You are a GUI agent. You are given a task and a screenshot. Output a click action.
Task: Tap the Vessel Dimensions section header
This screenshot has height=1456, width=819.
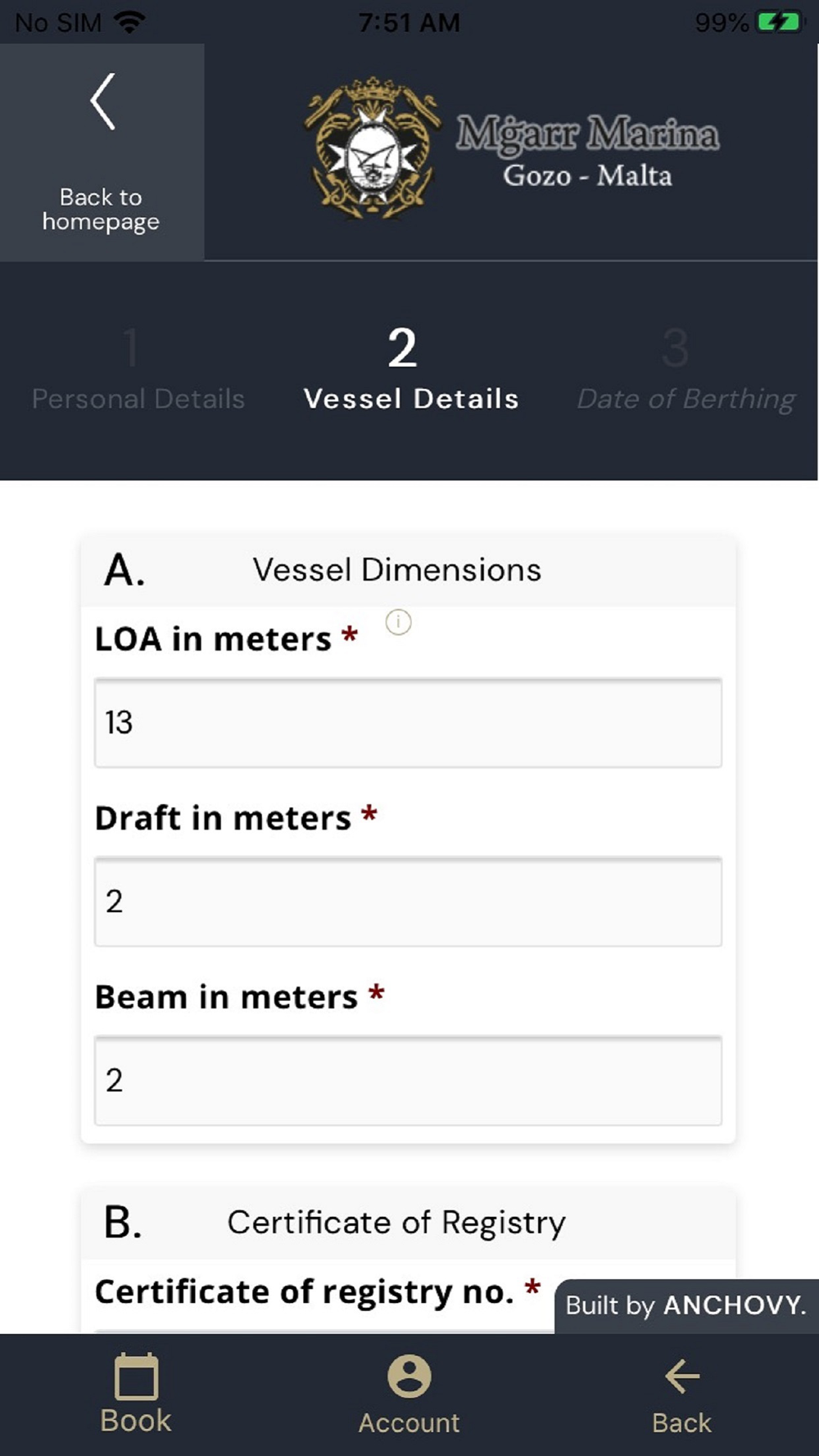coord(396,571)
